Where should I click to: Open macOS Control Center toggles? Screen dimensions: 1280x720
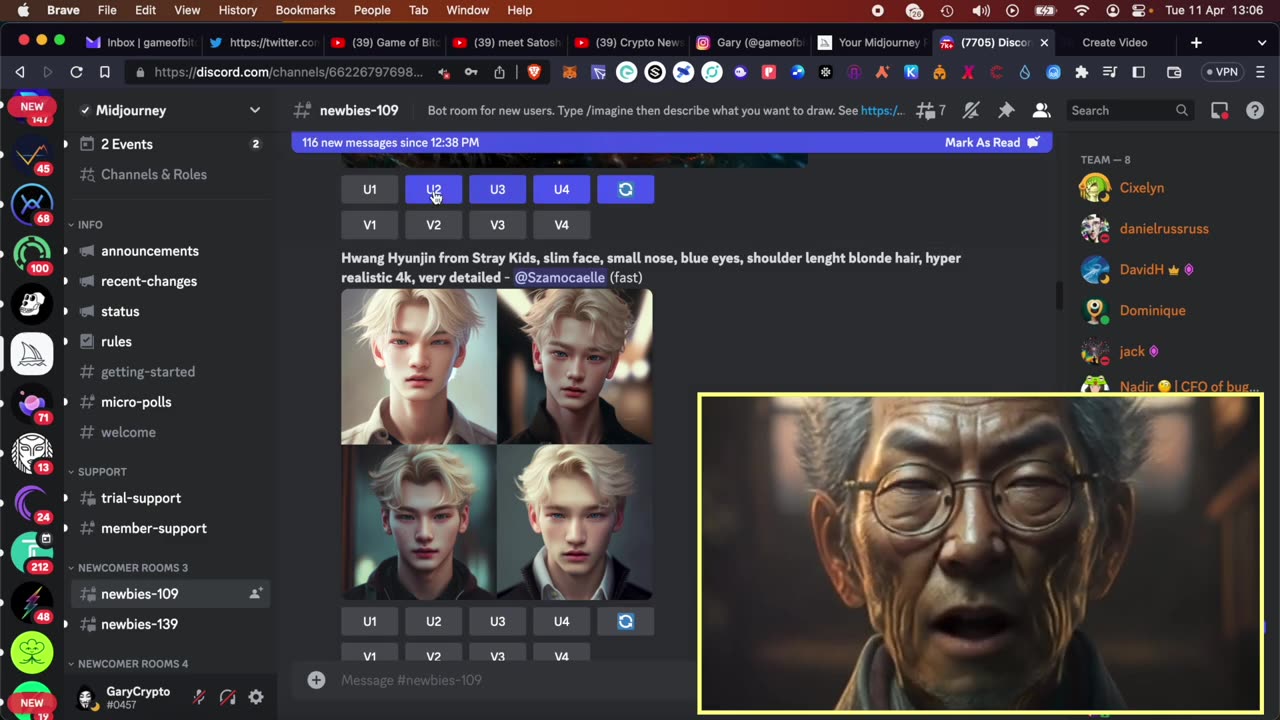(x=1141, y=10)
